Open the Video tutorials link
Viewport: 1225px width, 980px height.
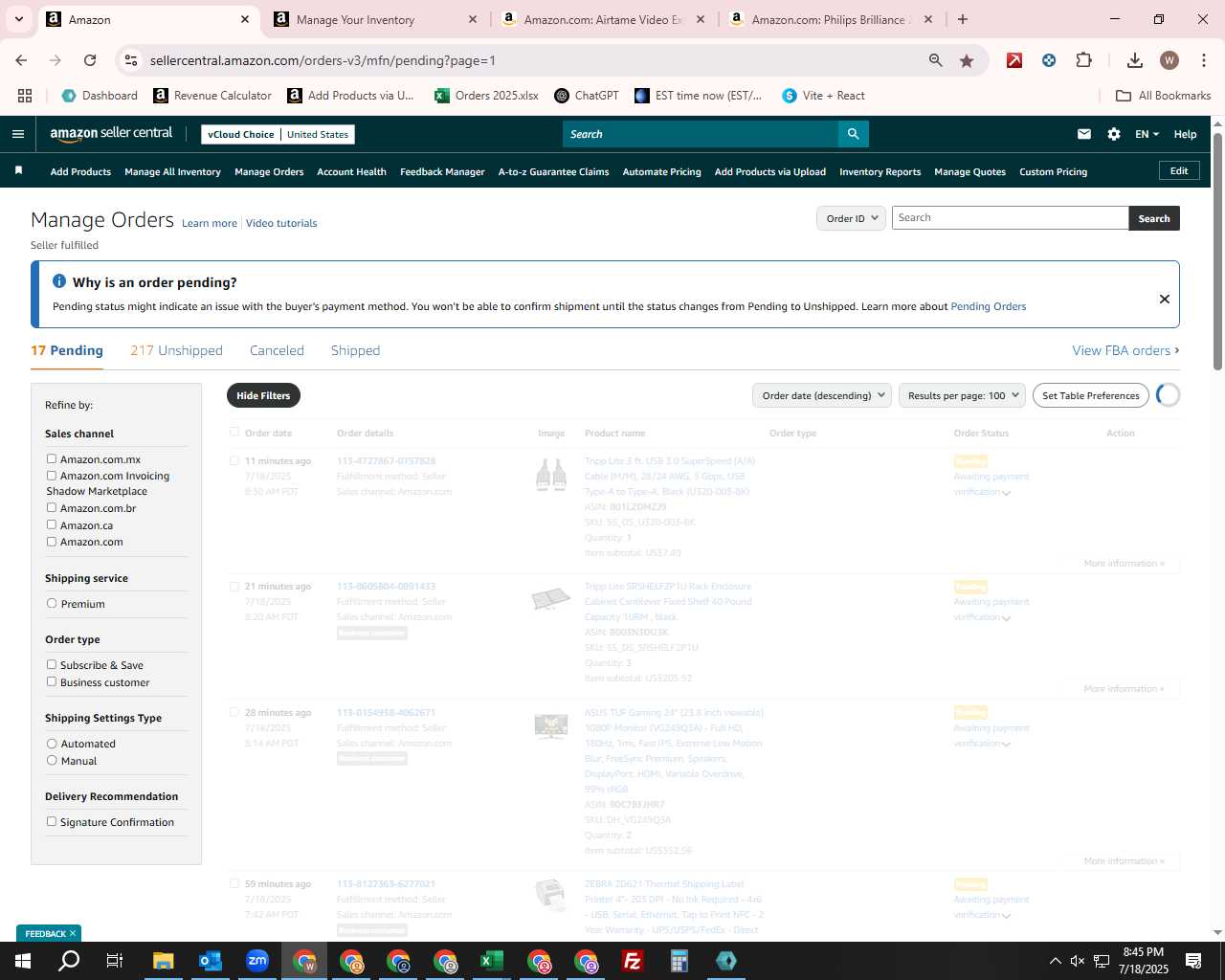point(281,223)
